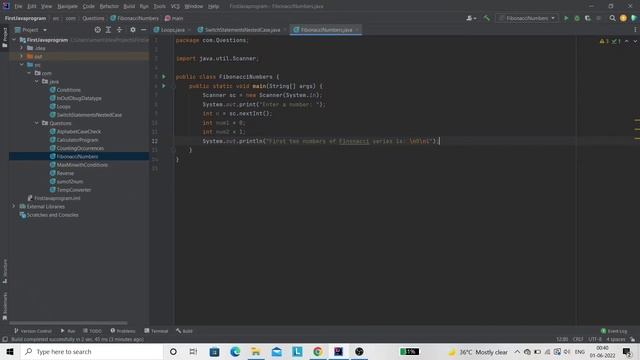This screenshot has width=640, height=360.
Task: Open Terminal tool window
Action: (156, 331)
